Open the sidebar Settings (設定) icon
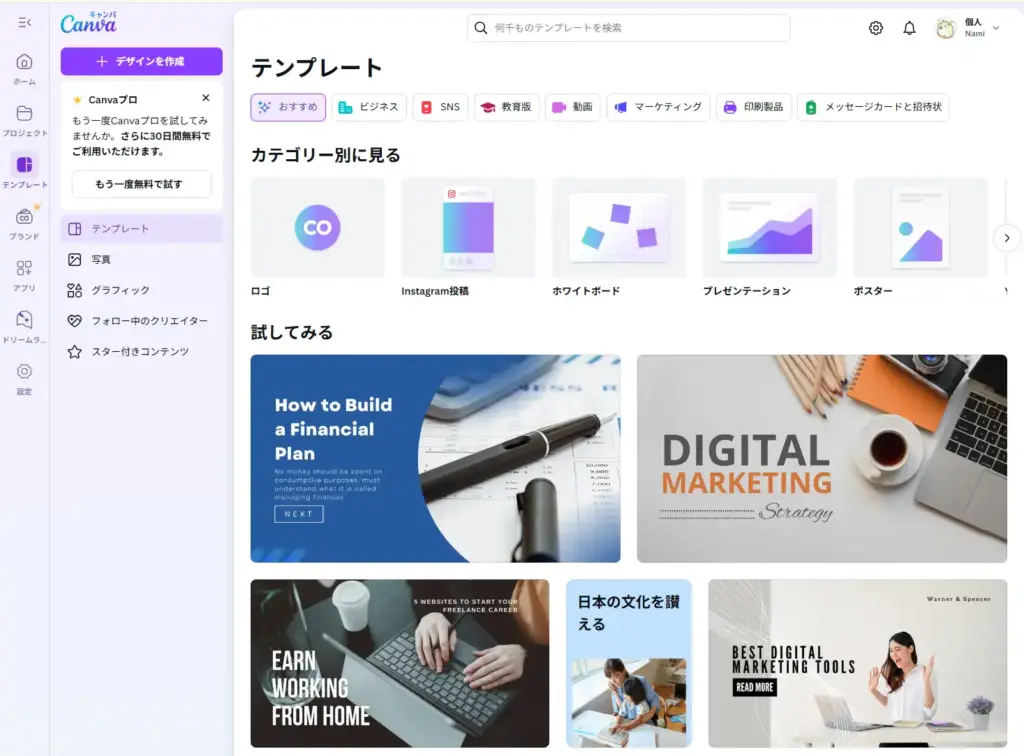This screenshot has width=1024, height=756. click(24, 372)
